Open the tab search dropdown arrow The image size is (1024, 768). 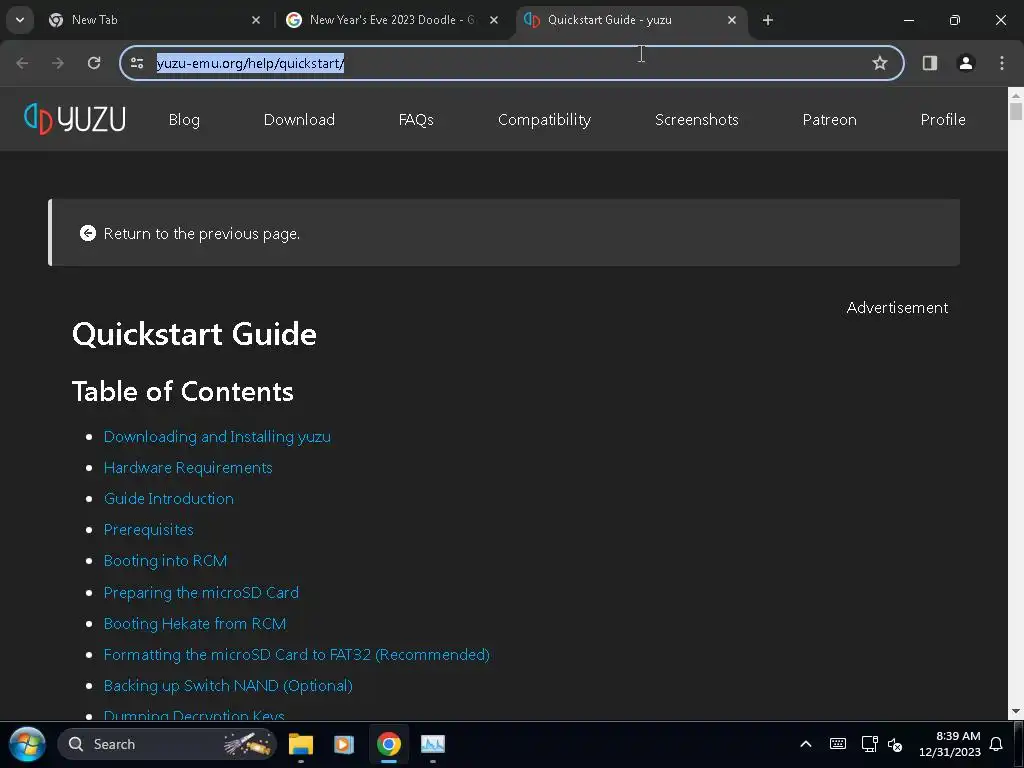20,20
